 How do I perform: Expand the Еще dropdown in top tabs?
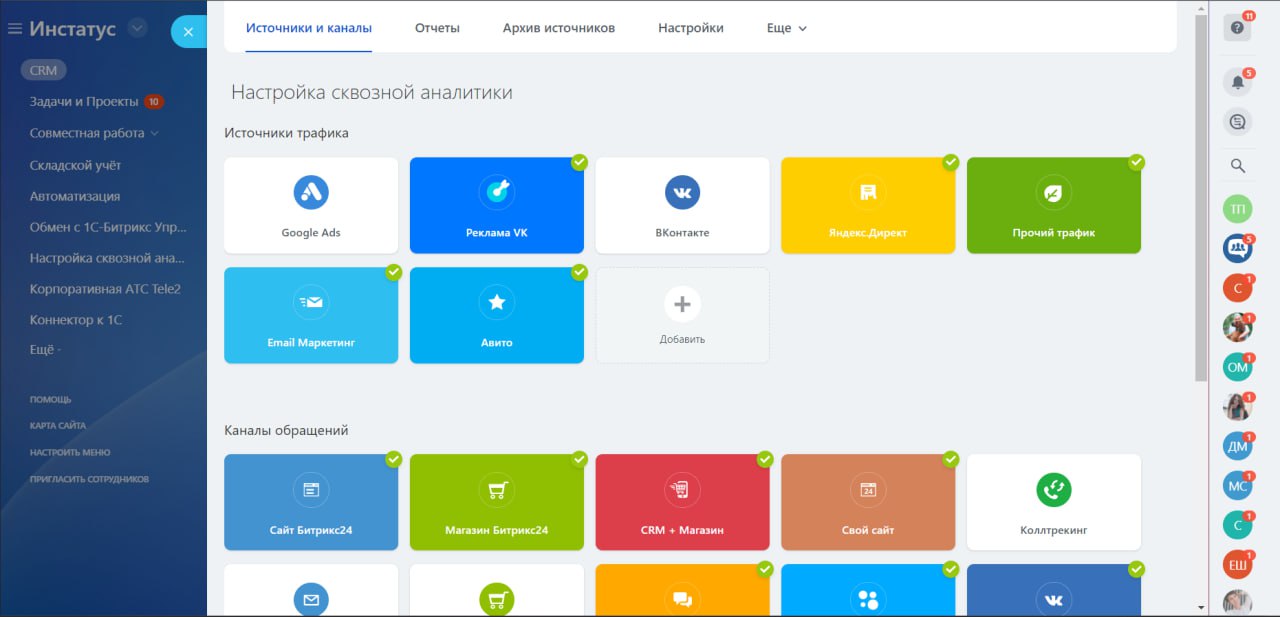[x=787, y=28]
